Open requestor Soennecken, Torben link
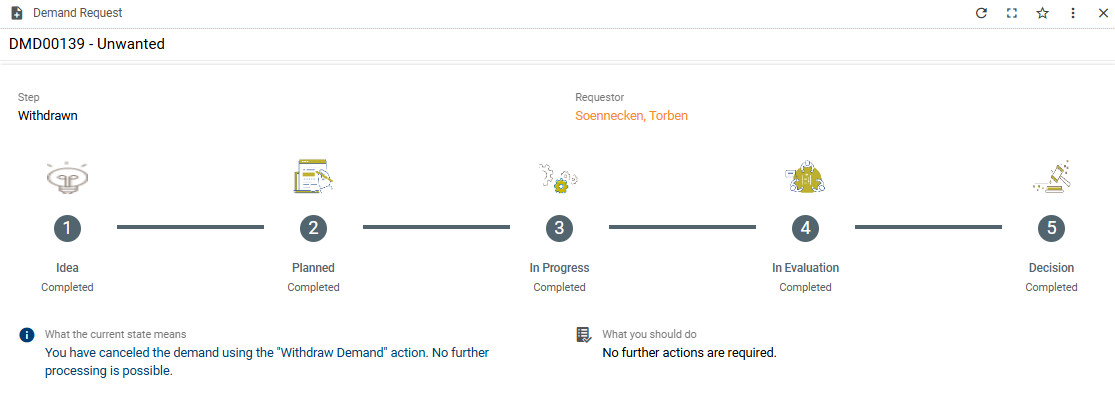1115x394 pixels. (631, 115)
